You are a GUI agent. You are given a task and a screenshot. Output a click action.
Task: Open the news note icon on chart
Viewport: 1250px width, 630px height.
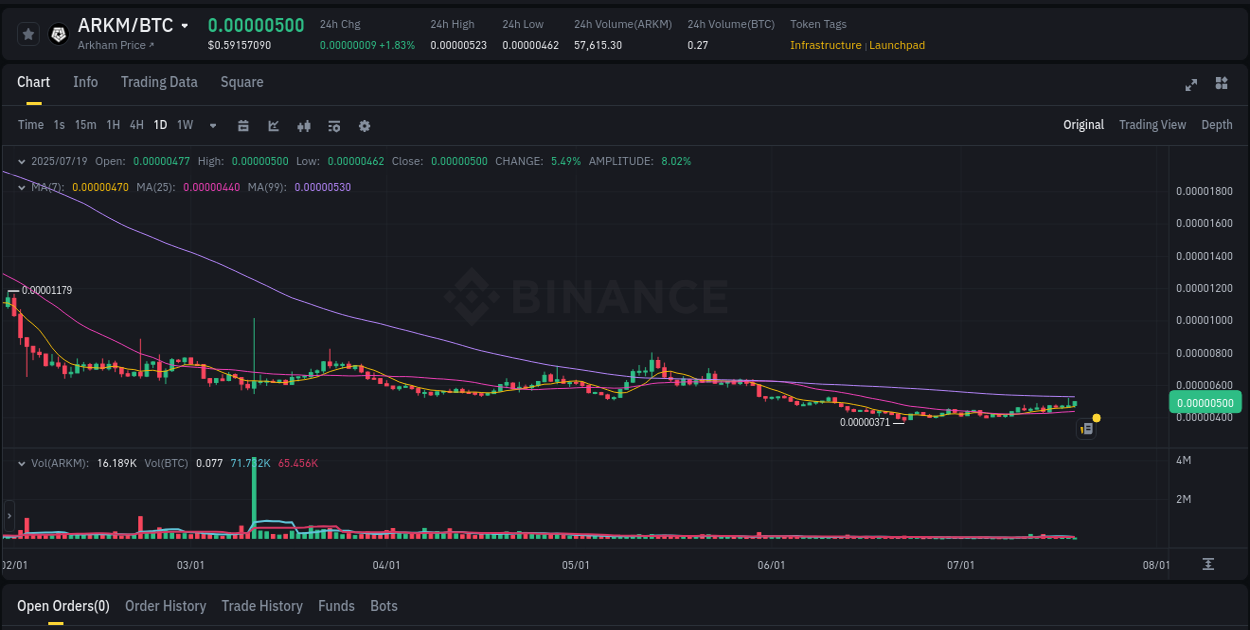pos(1087,428)
